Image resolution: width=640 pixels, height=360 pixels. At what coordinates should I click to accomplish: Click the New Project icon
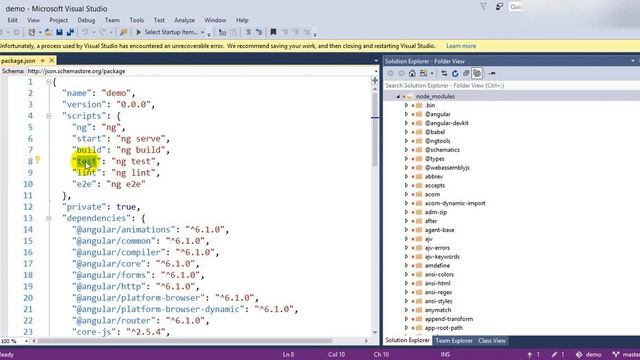pyautogui.click(x=31, y=32)
